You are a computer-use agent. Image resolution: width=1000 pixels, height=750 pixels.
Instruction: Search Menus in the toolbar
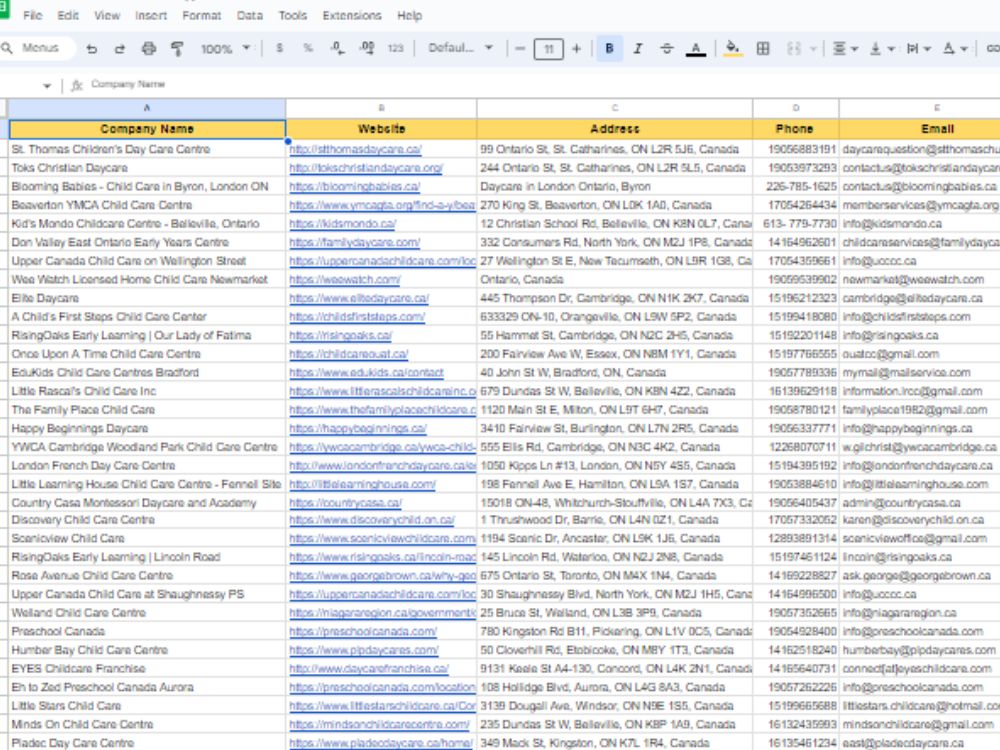(38, 48)
